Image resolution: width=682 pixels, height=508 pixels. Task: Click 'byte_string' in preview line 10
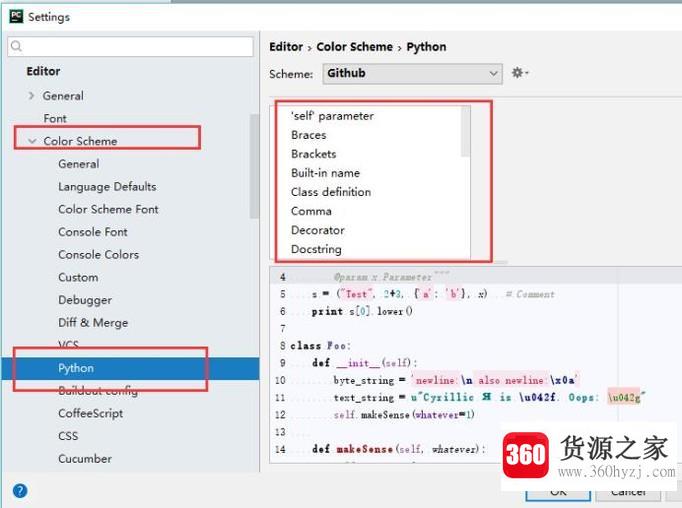coord(364,380)
